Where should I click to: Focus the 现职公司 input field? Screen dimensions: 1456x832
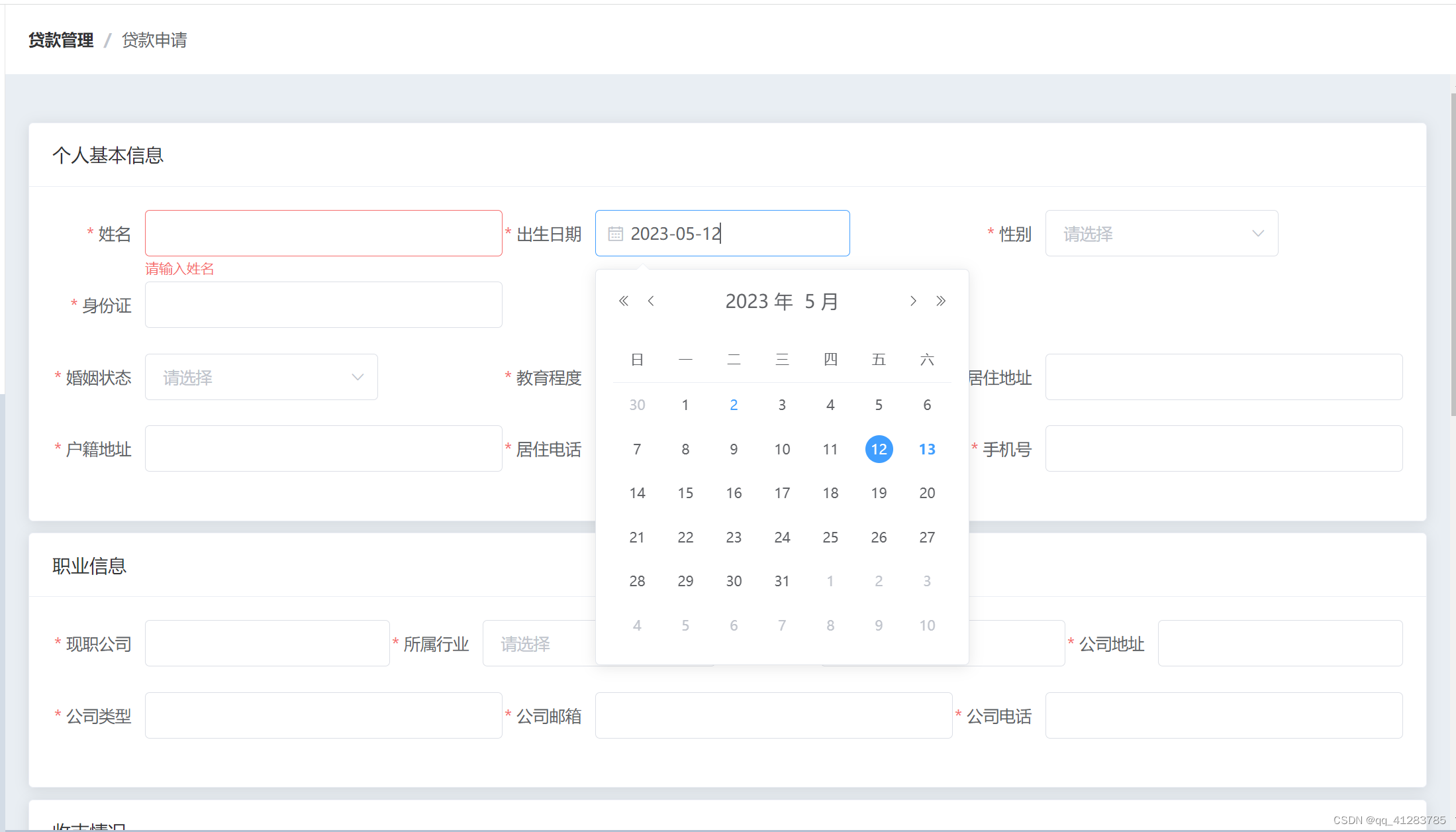267,643
